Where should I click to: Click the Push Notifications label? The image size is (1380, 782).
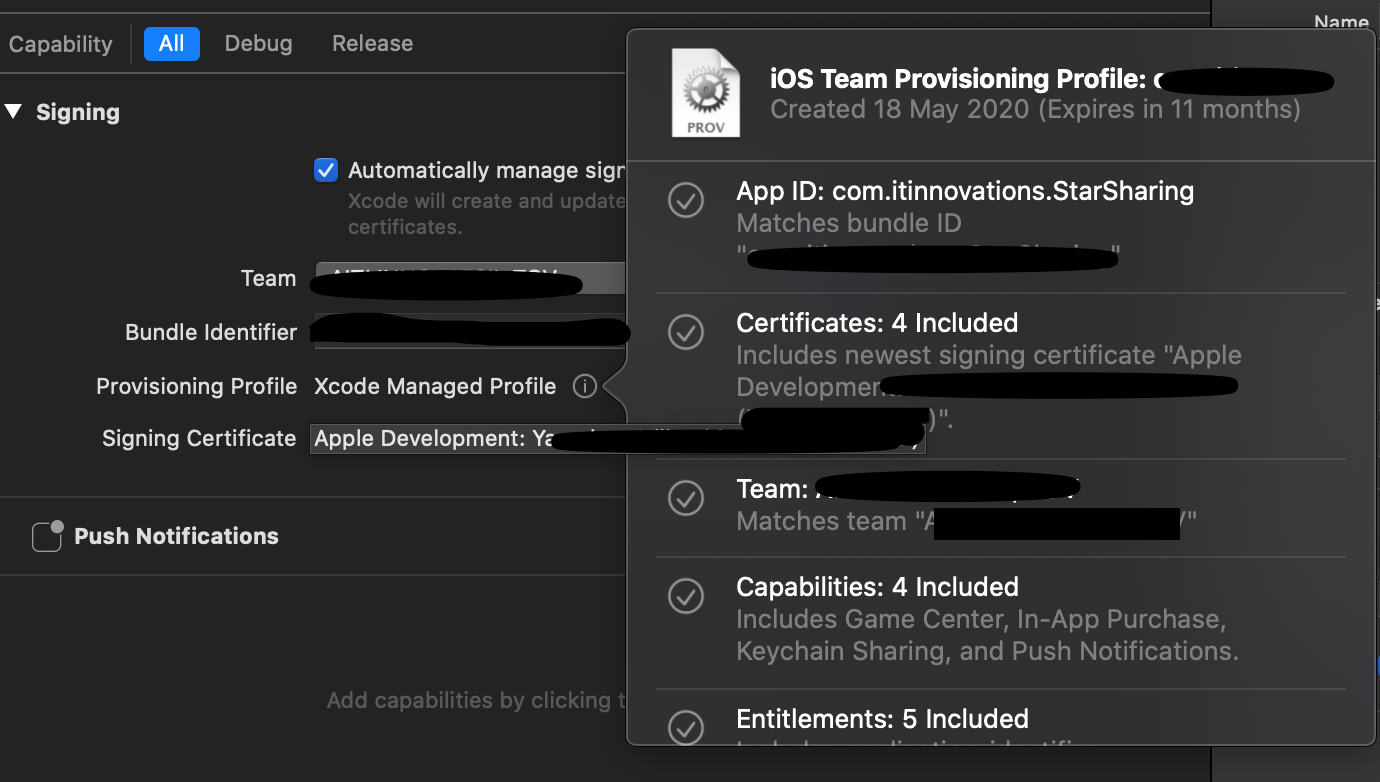176,536
